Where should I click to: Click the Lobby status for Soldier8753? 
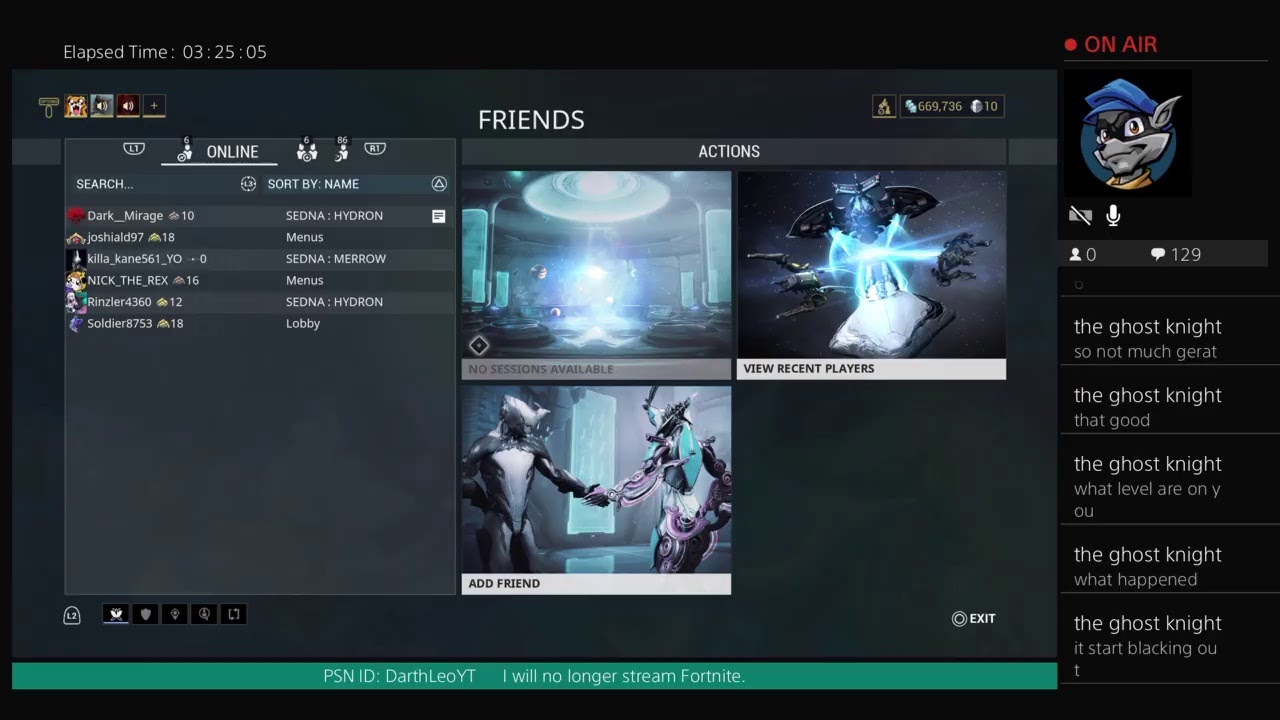[x=303, y=323]
